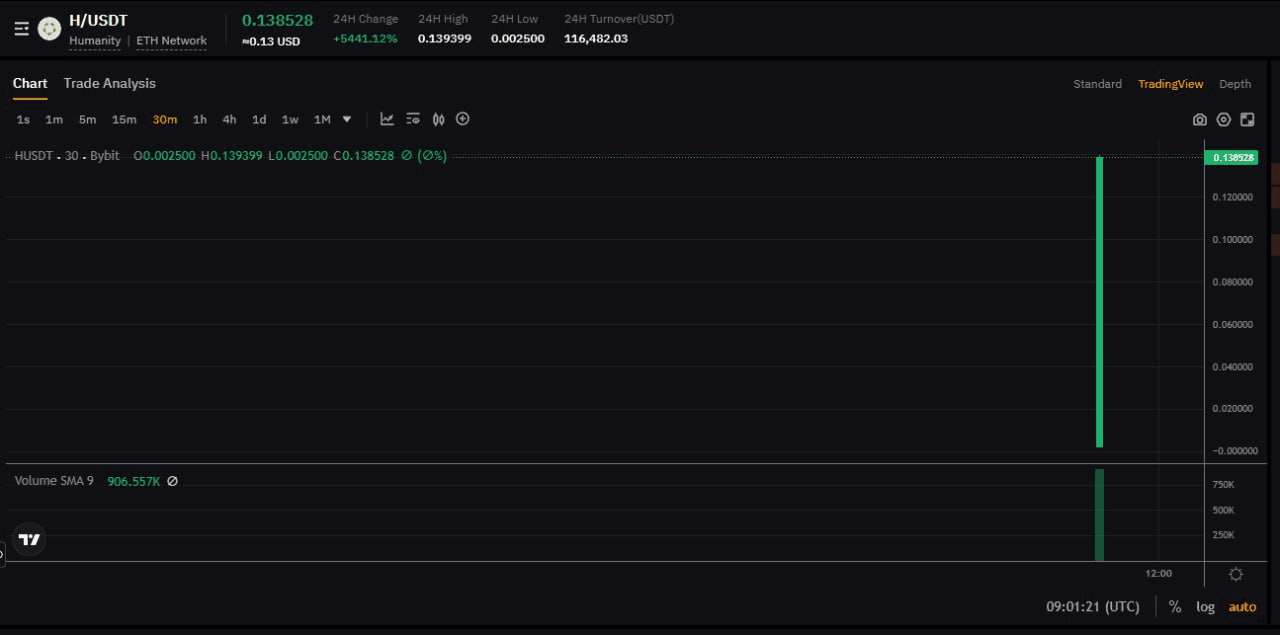
Task: Click the H/USDT trading pair title
Action: pos(98,20)
